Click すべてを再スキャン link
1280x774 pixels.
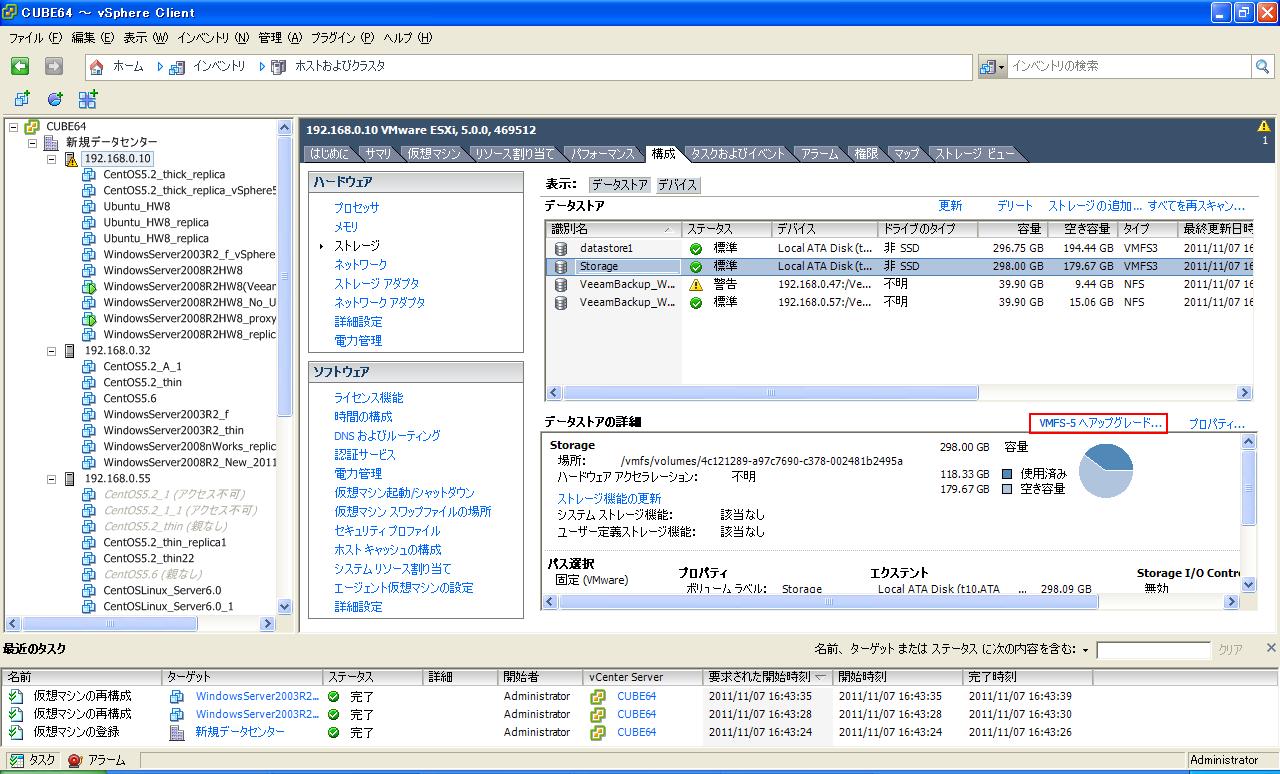(x=1196, y=205)
